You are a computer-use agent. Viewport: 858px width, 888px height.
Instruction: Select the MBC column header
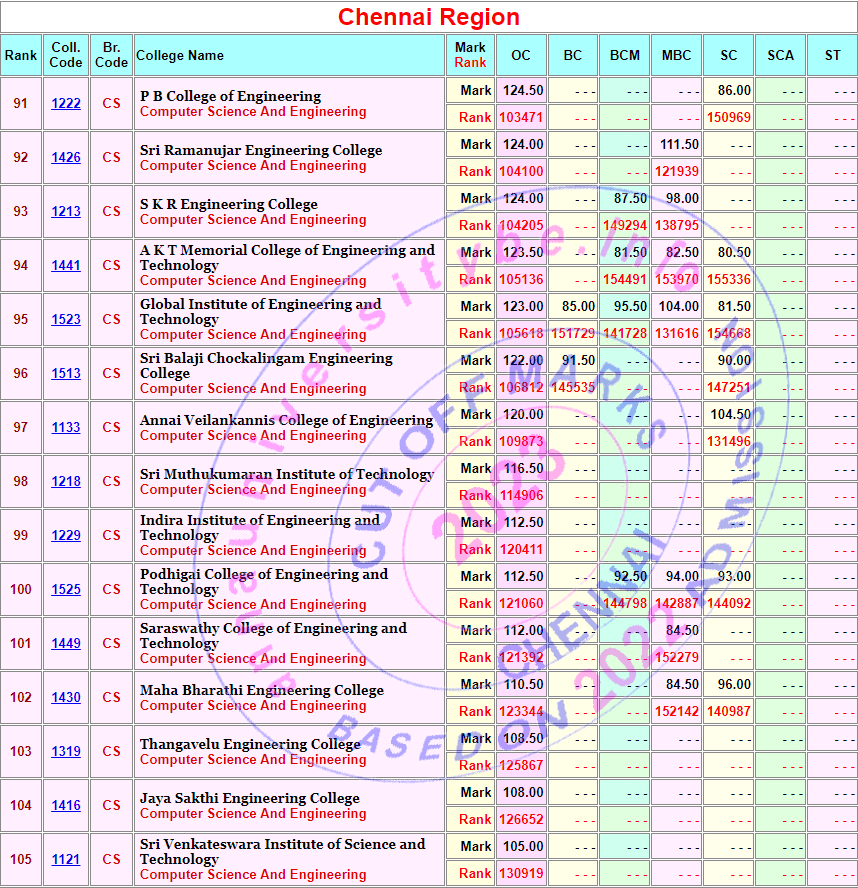tap(677, 56)
